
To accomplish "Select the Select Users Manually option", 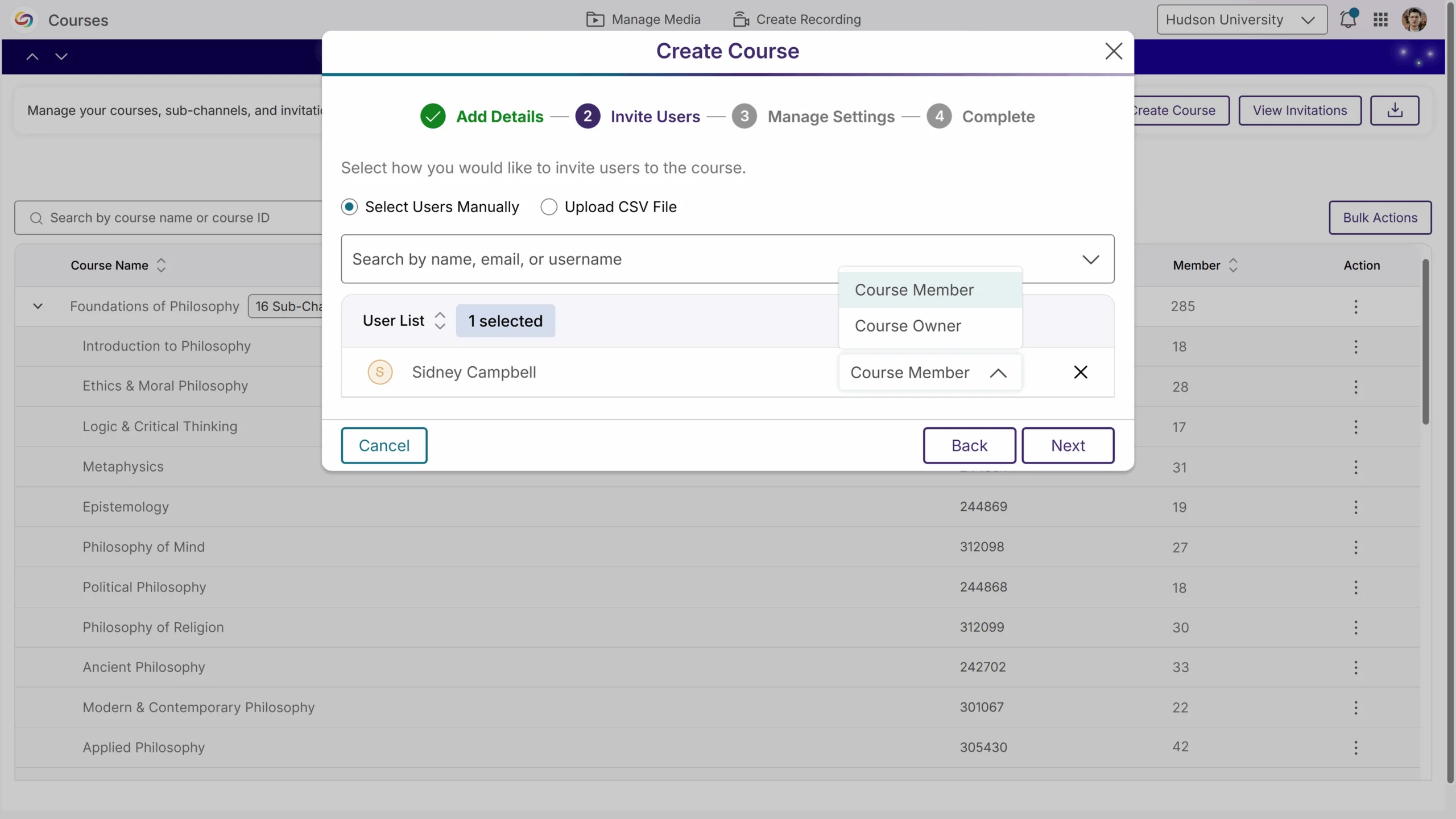I will pos(349,206).
